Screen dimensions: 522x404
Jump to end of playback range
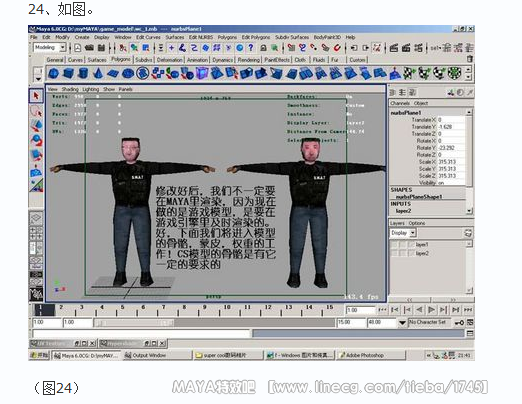(468, 310)
